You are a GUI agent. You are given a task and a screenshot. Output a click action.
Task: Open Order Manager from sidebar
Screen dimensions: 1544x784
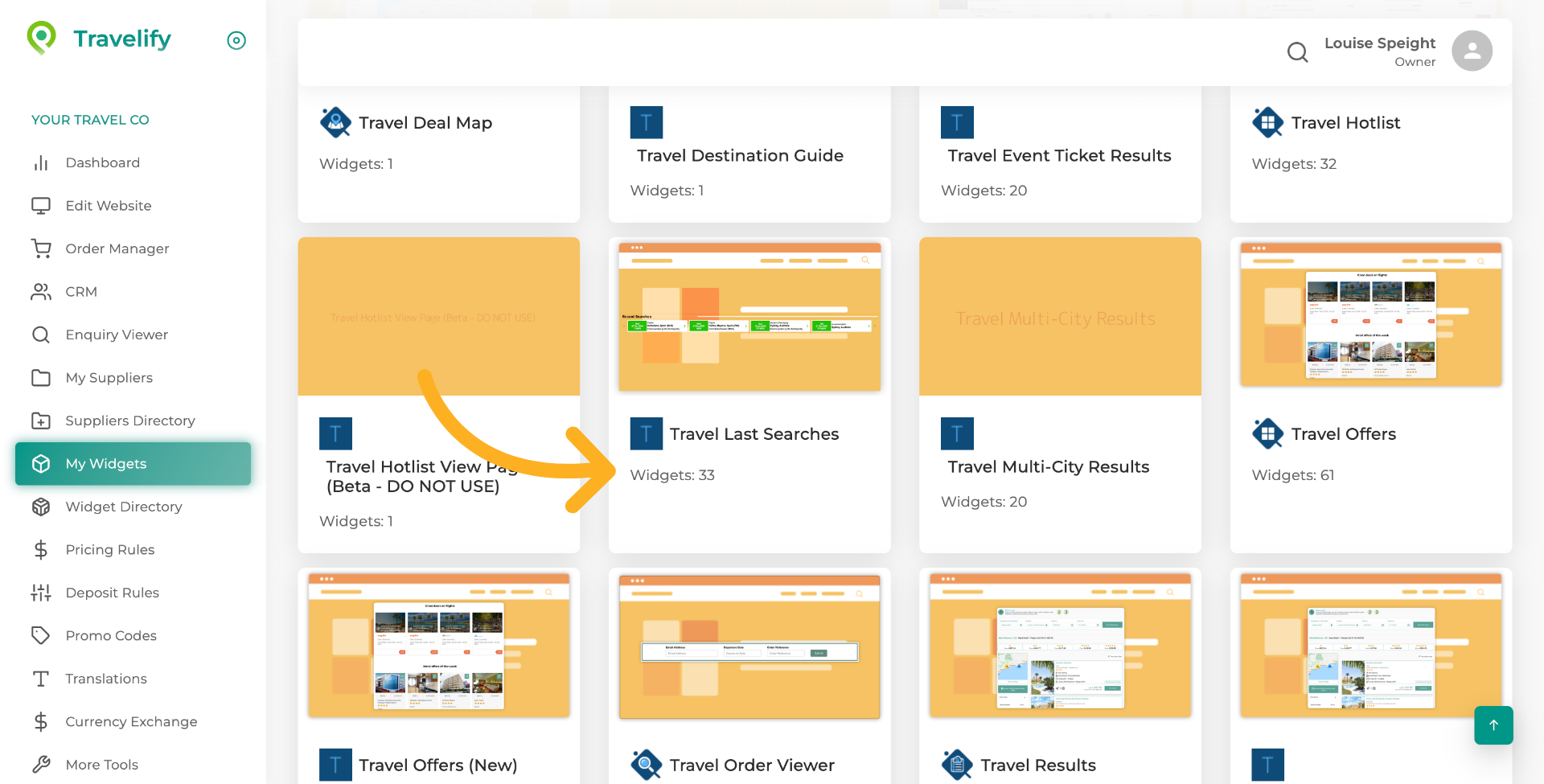click(x=117, y=248)
